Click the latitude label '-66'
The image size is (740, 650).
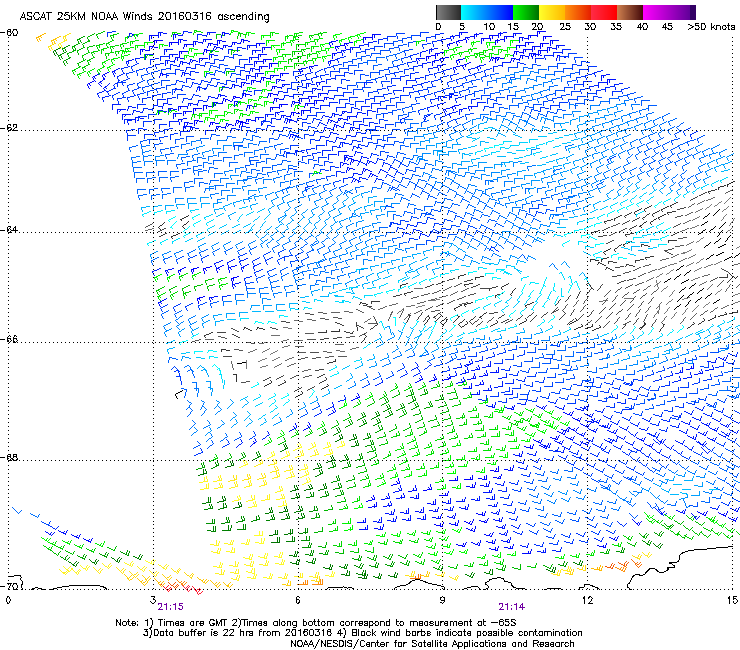pos(10,339)
